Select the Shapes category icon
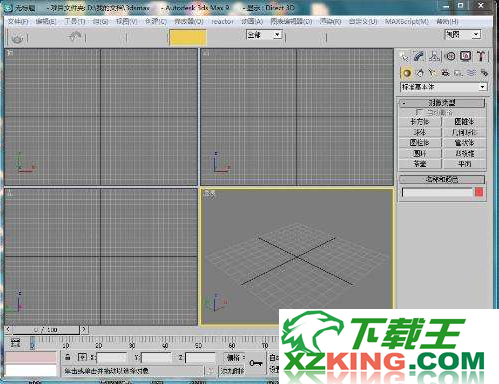499x384 pixels. pyautogui.click(x=420, y=72)
